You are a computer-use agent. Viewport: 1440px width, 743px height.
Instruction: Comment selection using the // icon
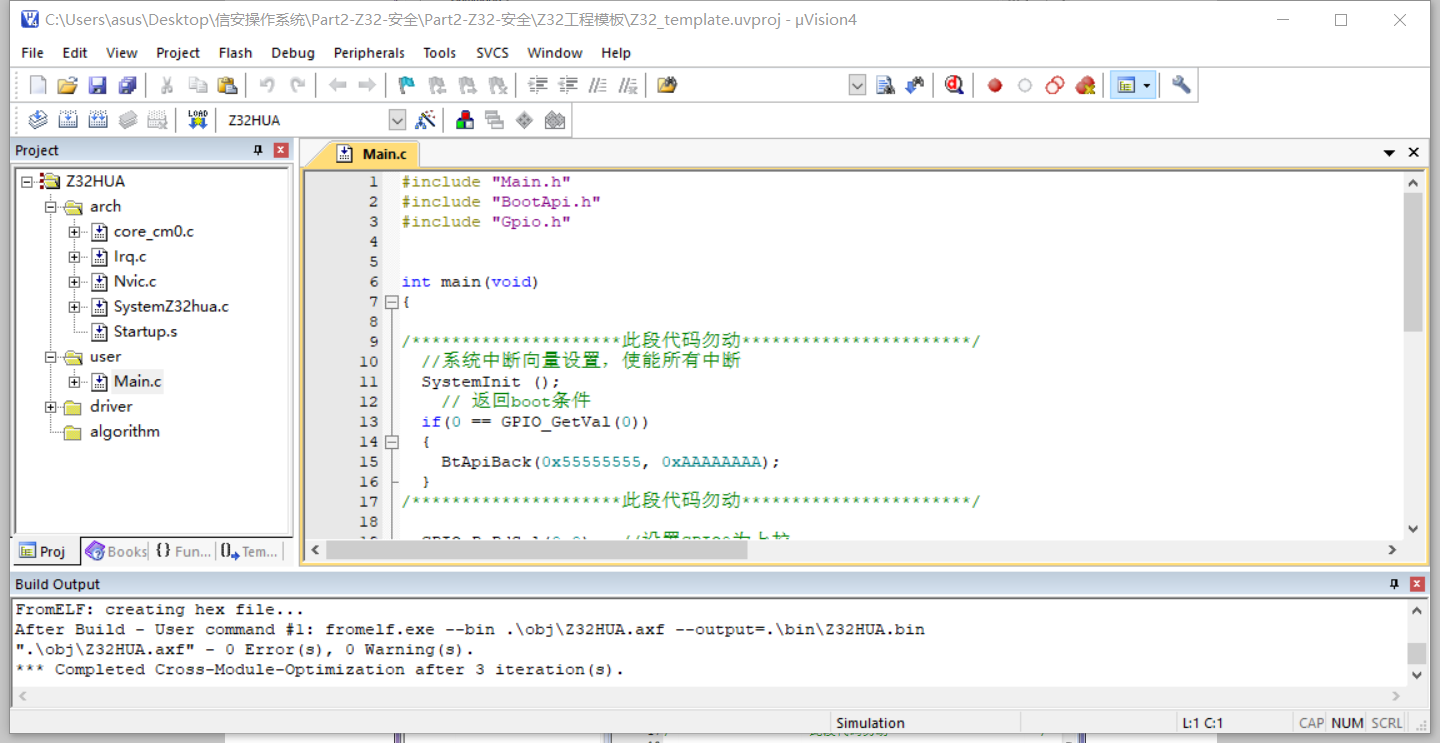click(x=598, y=86)
